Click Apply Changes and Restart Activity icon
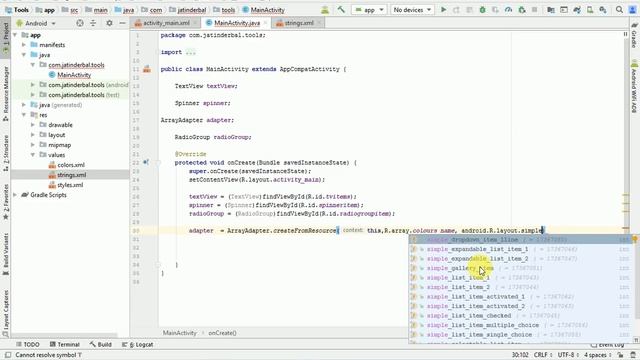The width and height of the screenshot is (640, 360). (x=456, y=9)
